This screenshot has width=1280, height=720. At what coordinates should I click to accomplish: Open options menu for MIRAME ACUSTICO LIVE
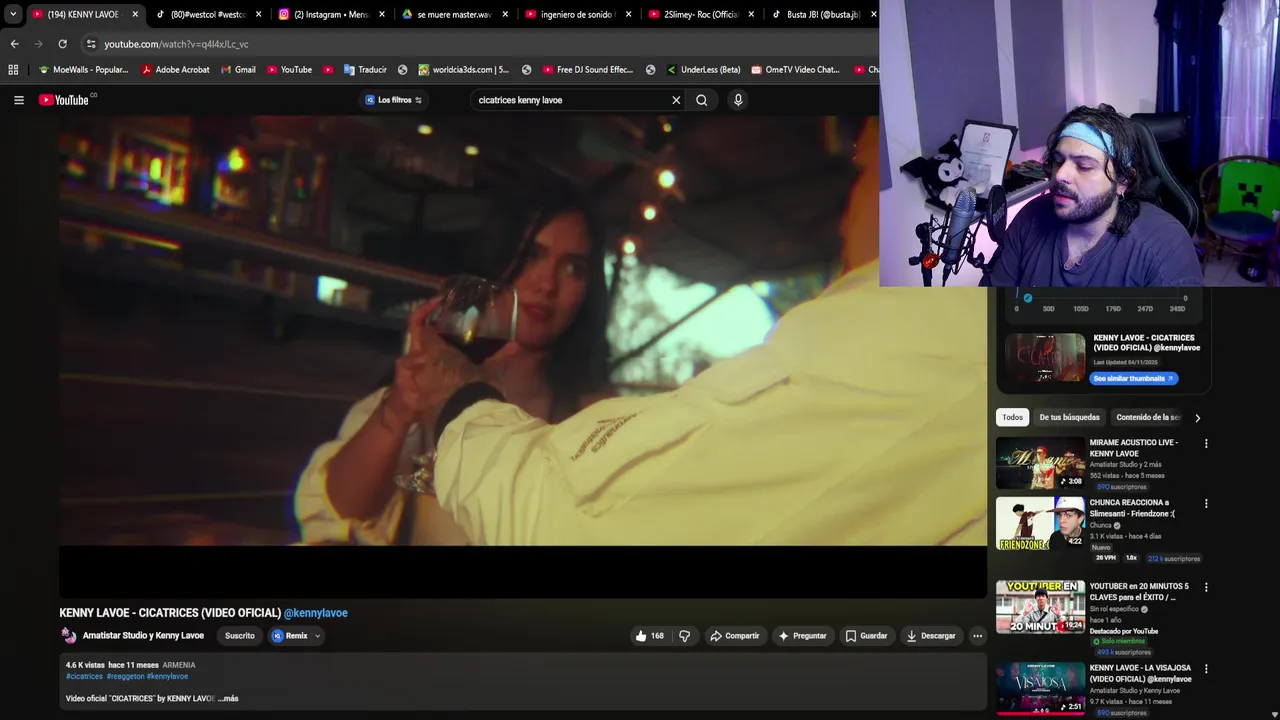1206,443
